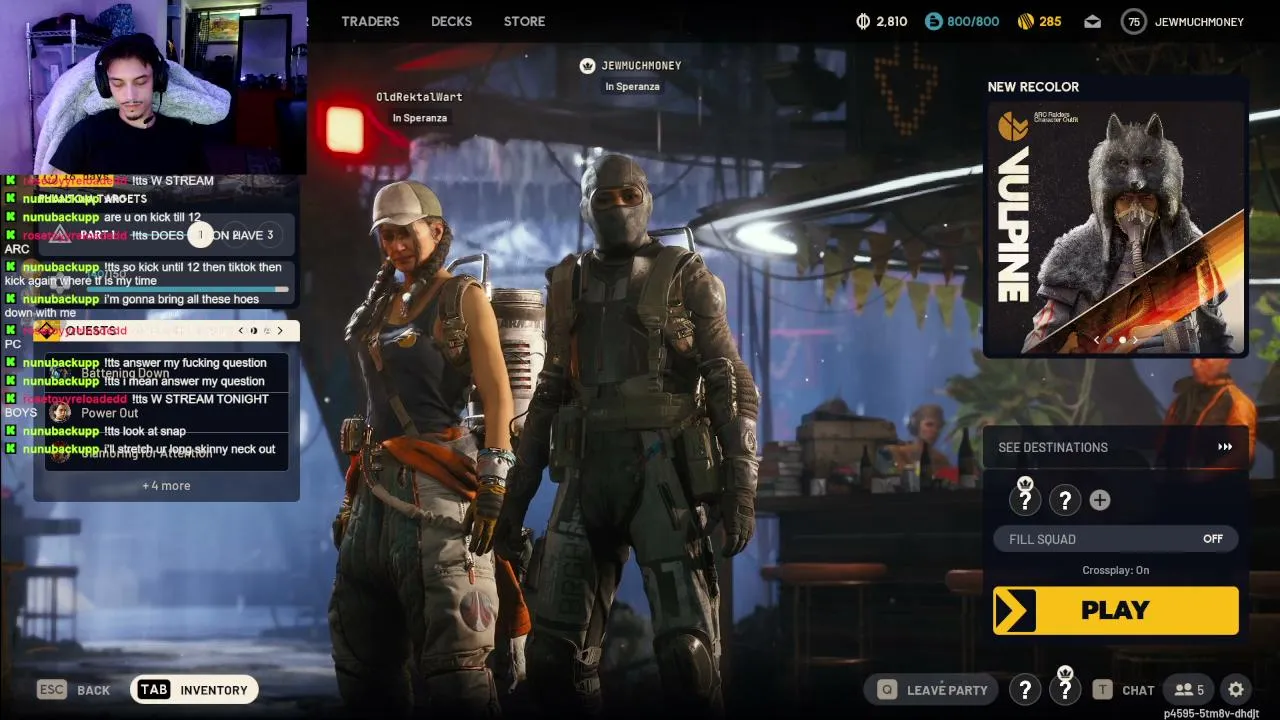Select step 1 circle in Part 1
The height and width of the screenshot is (720, 1280).
point(200,235)
